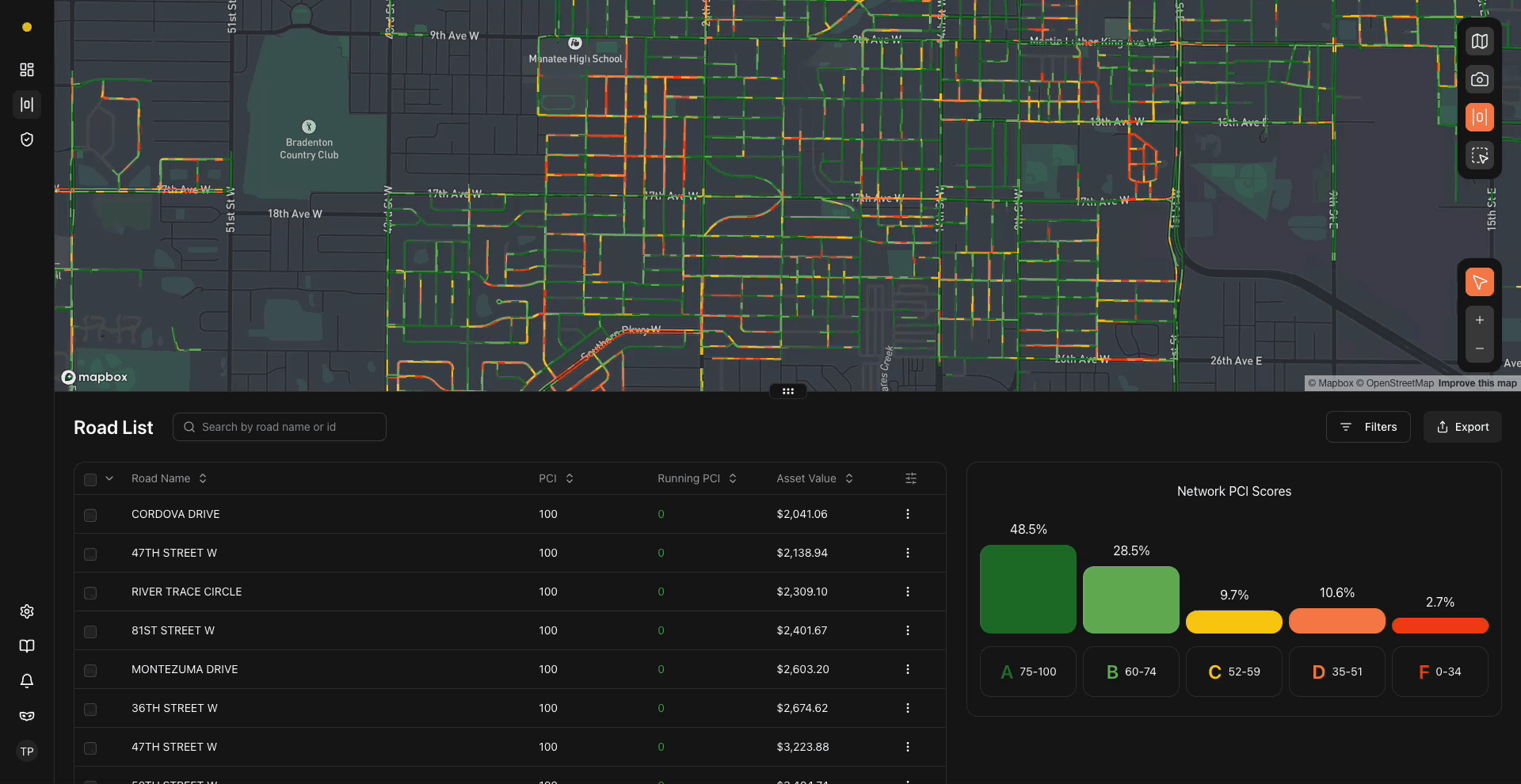Open the dashboard grid view from sidebar

pos(26,70)
